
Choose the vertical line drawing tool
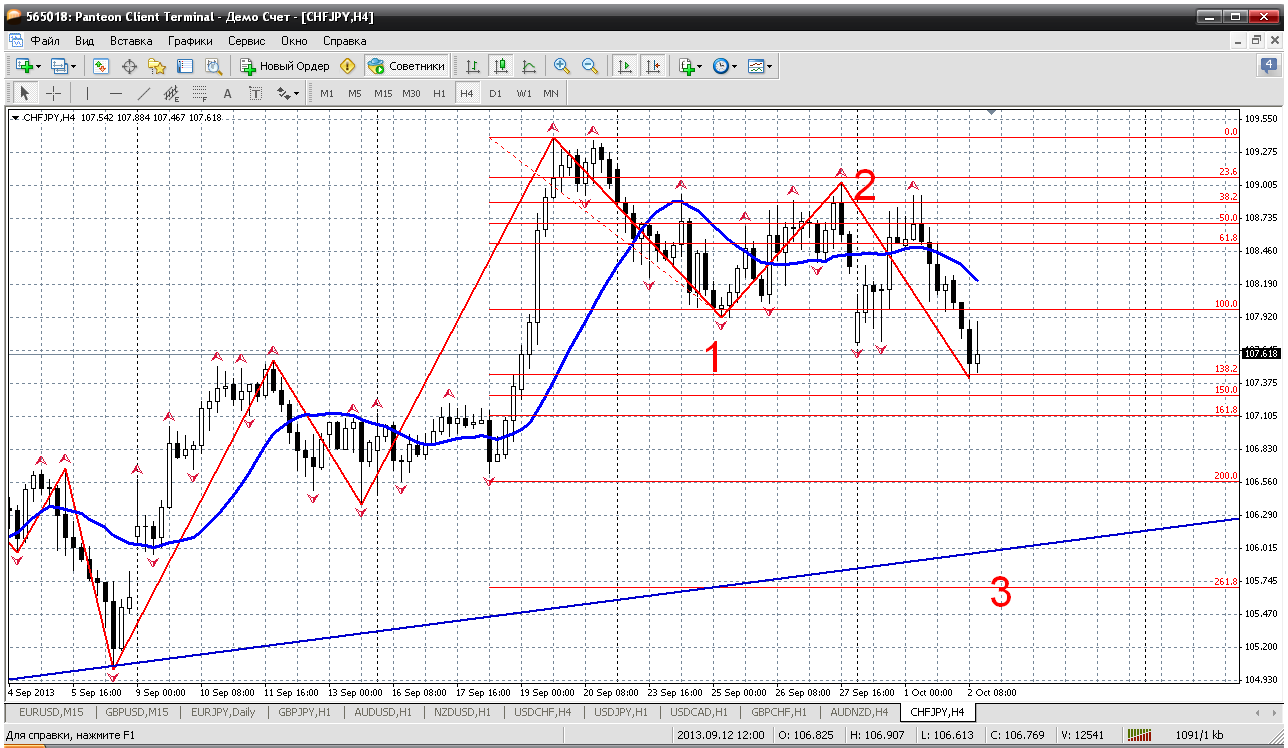click(88, 93)
